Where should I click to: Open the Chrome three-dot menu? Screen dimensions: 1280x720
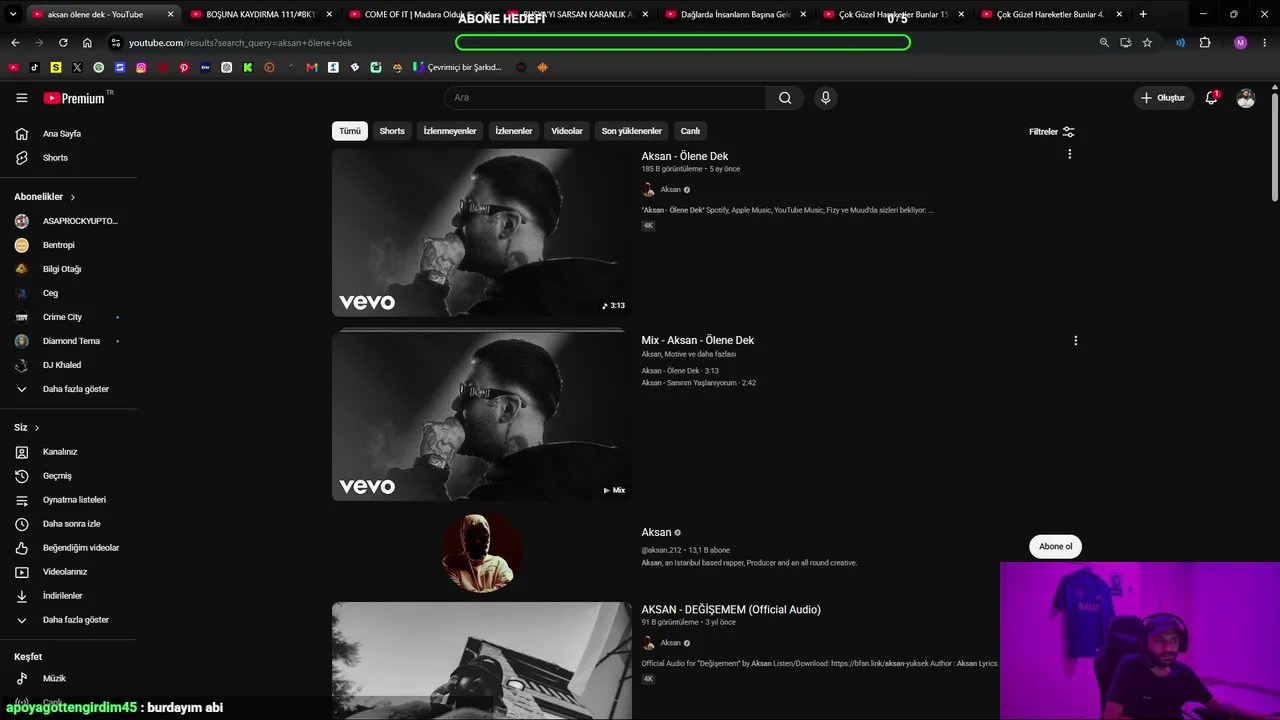pyautogui.click(x=1263, y=43)
